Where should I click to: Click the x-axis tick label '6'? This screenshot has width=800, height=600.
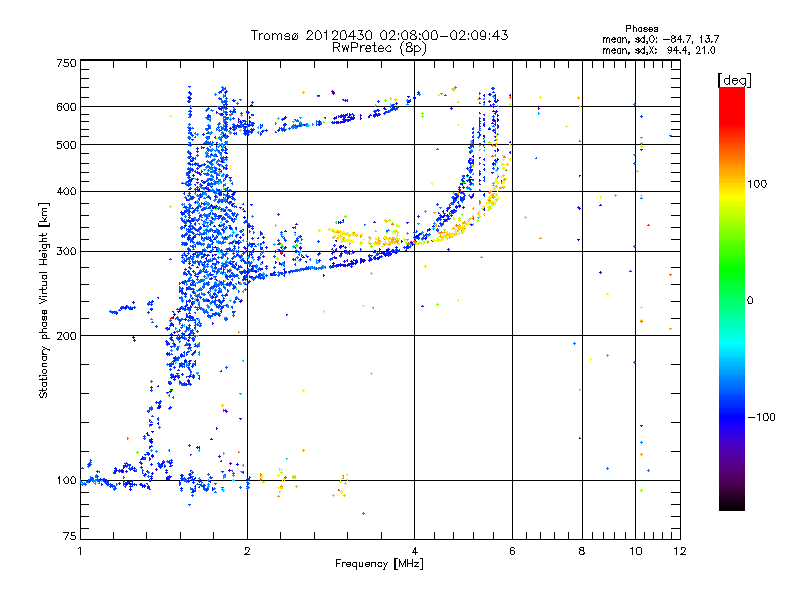(x=512, y=551)
